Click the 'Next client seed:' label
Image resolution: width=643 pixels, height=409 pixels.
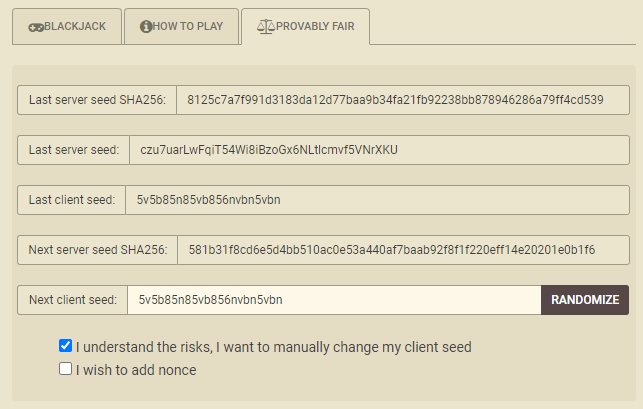click(72, 300)
